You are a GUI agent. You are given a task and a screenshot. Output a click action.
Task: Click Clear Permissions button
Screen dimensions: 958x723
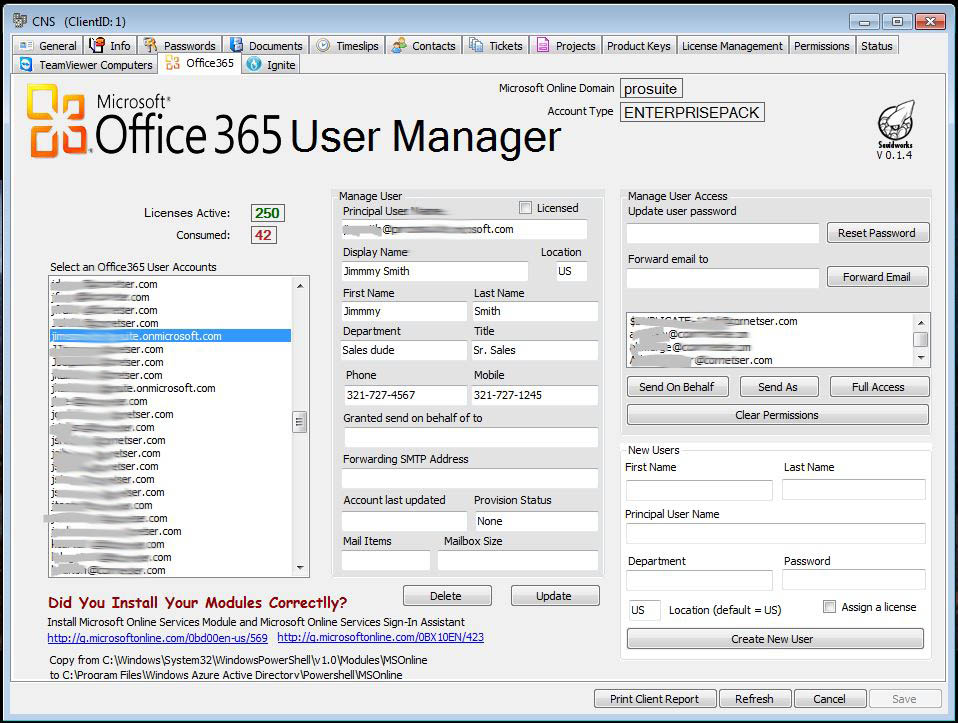778,415
